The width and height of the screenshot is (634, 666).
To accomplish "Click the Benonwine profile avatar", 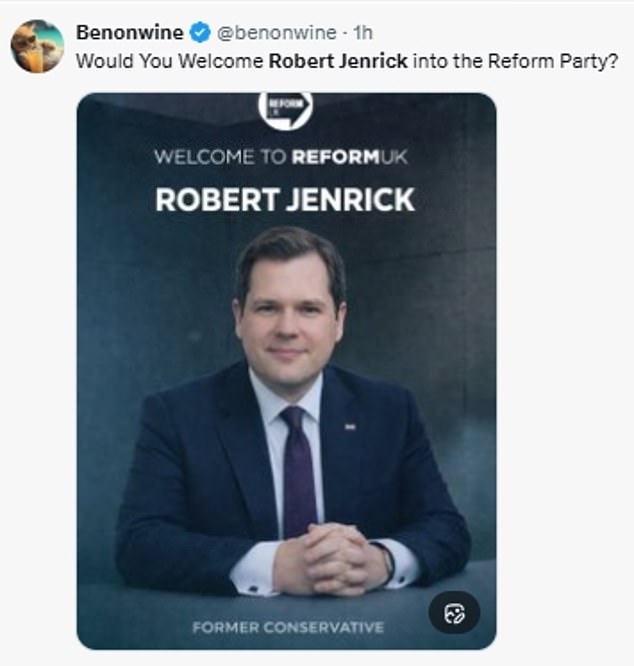I will tap(37, 46).
